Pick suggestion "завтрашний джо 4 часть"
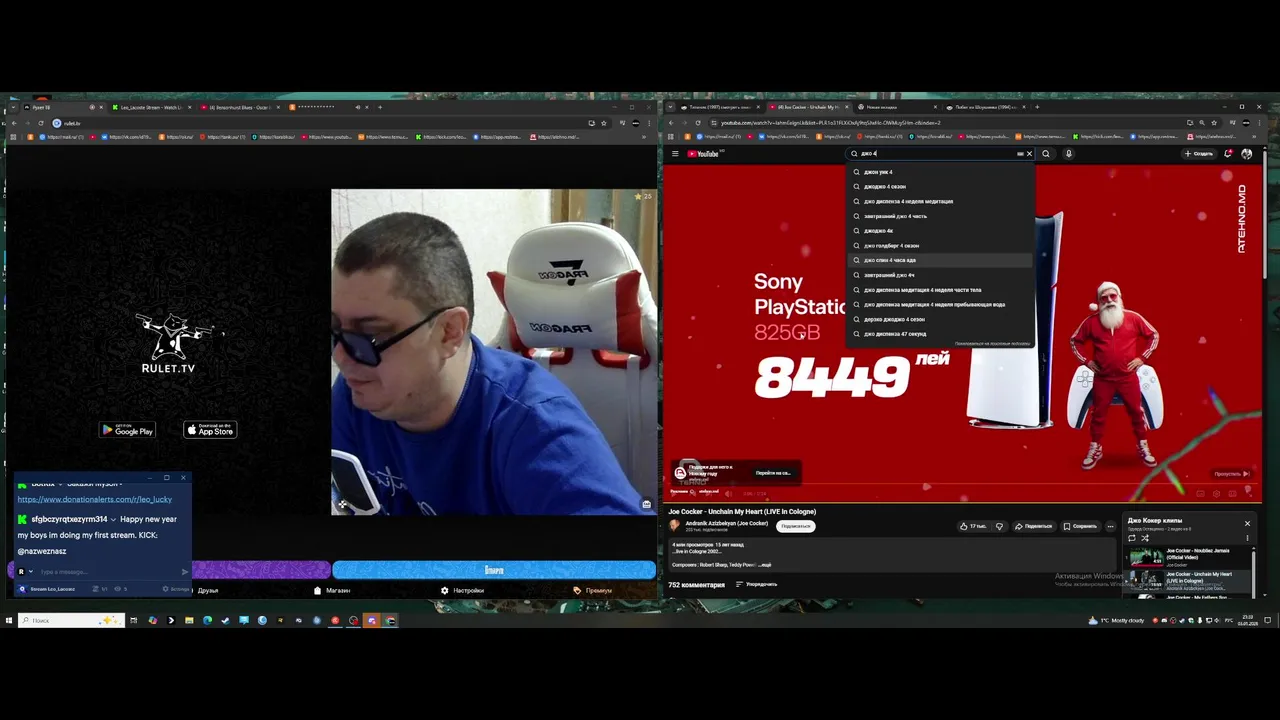 coord(940,216)
